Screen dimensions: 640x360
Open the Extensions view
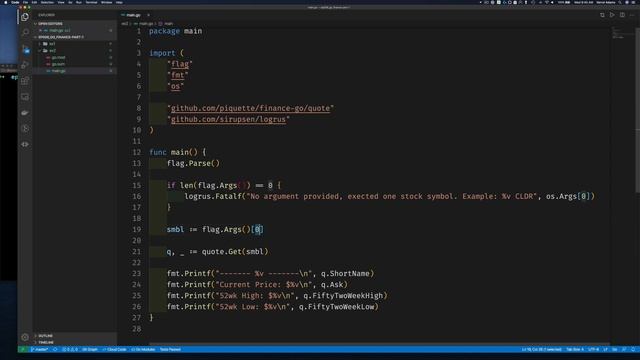[25, 80]
